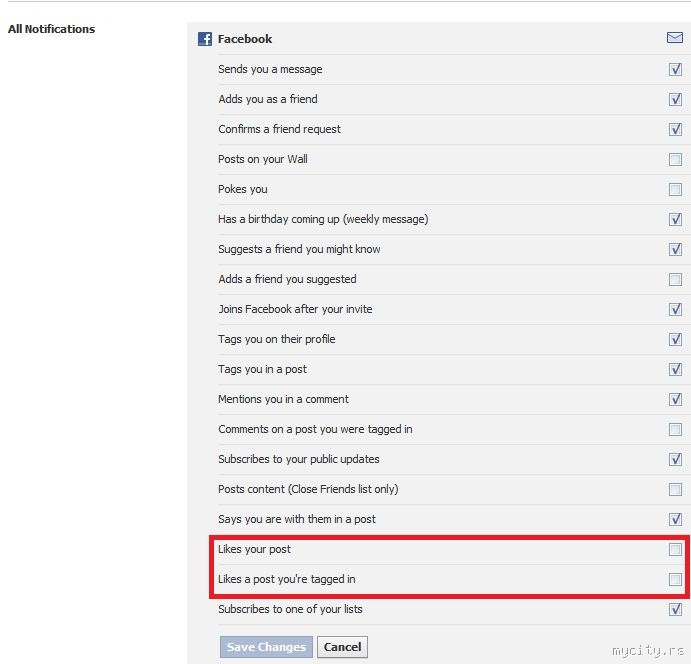The width and height of the screenshot is (691, 664).
Task: Uncheck the 'Has a birthday coming up' checkbox
Action: coord(675,219)
